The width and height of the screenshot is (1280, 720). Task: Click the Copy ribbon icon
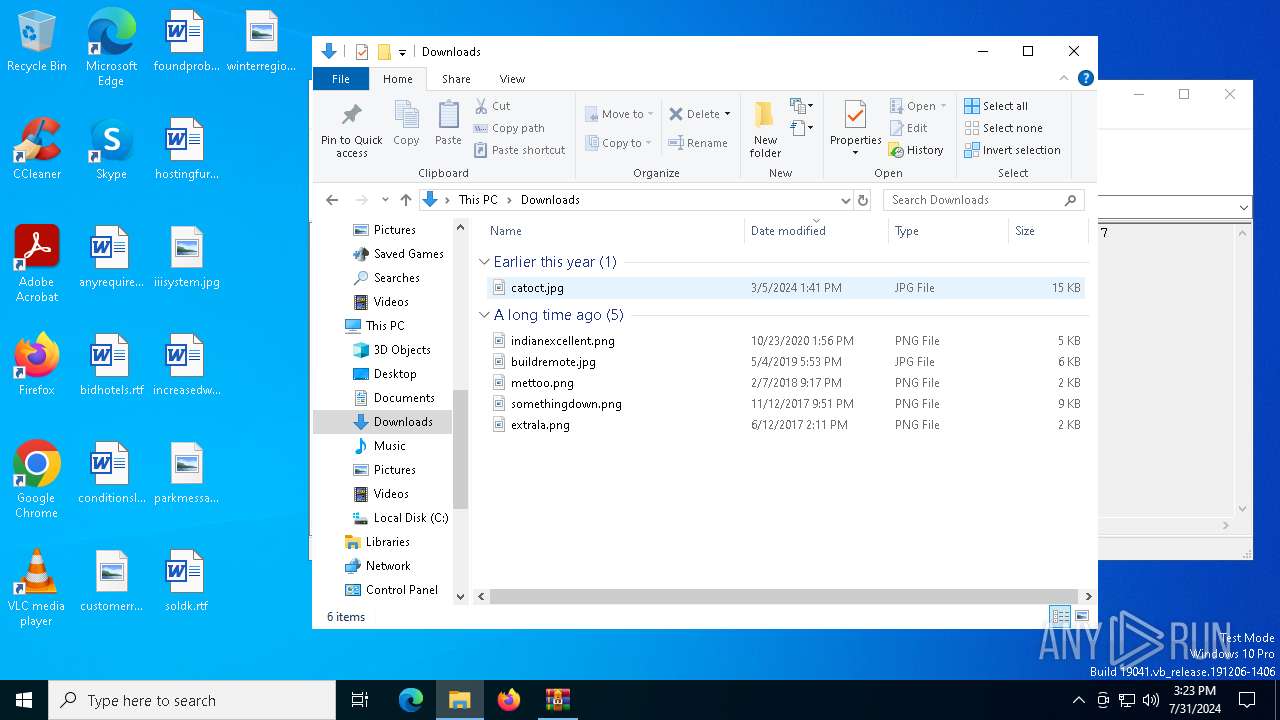[406, 124]
